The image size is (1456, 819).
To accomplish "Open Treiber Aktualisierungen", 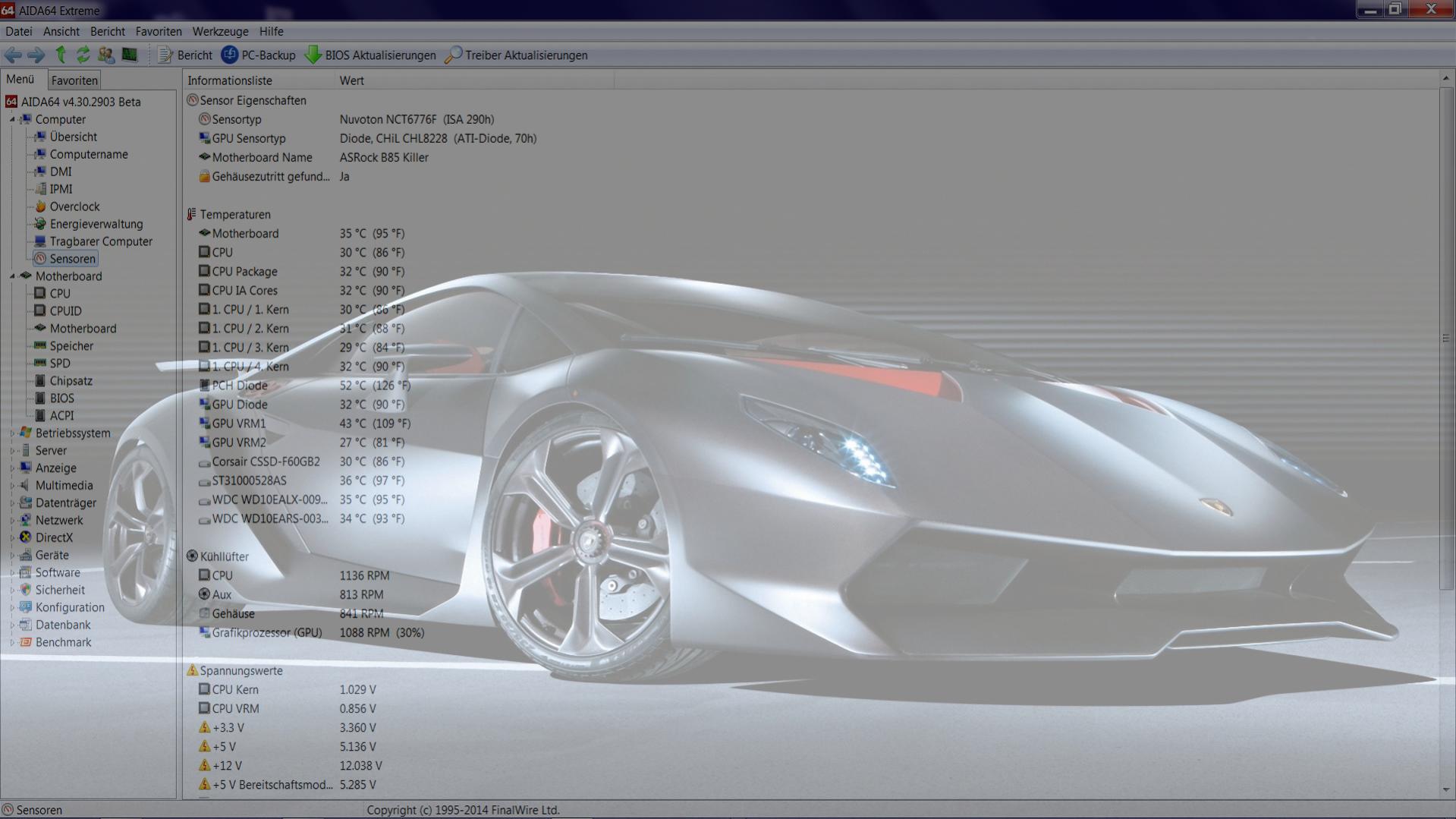I will pyautogui.click(x=517, y=55).
